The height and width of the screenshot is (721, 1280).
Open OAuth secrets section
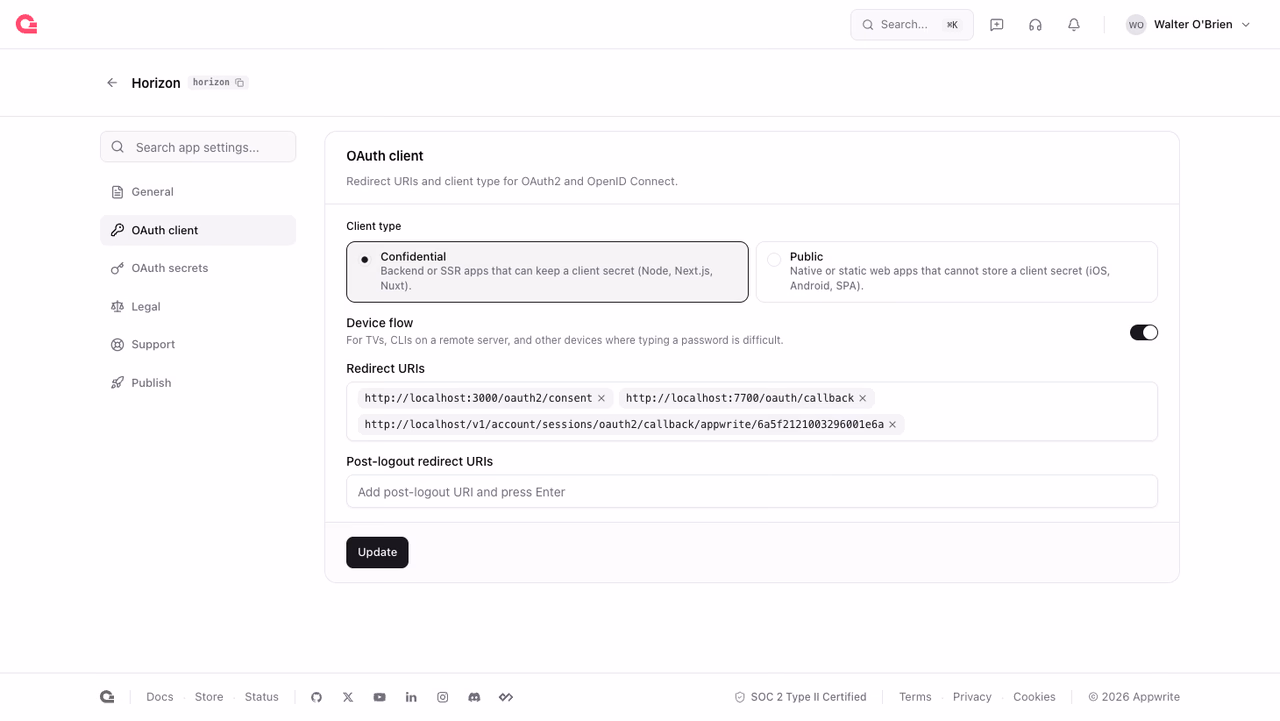click(198, 268)
